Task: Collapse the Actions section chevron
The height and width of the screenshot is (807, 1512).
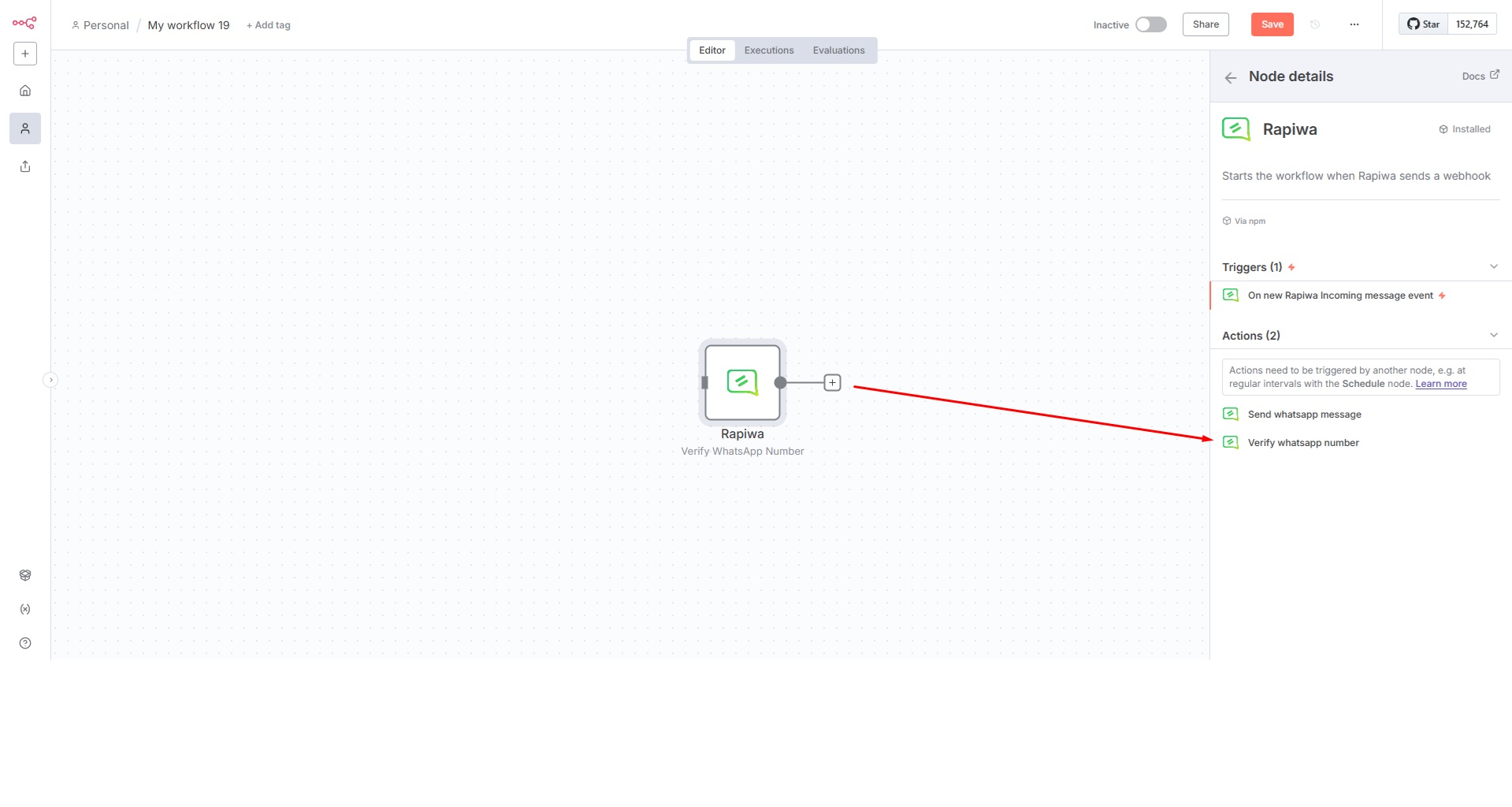Action: pyautogui.click(x=1493, y=335)
